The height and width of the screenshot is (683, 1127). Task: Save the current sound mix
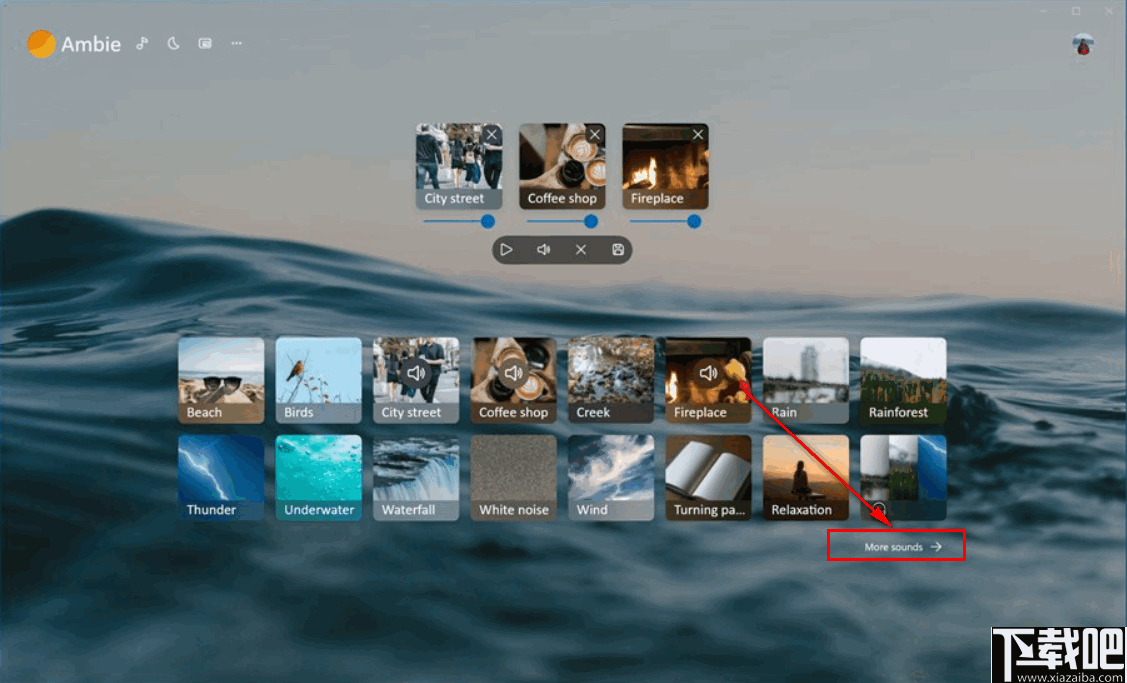617,250
